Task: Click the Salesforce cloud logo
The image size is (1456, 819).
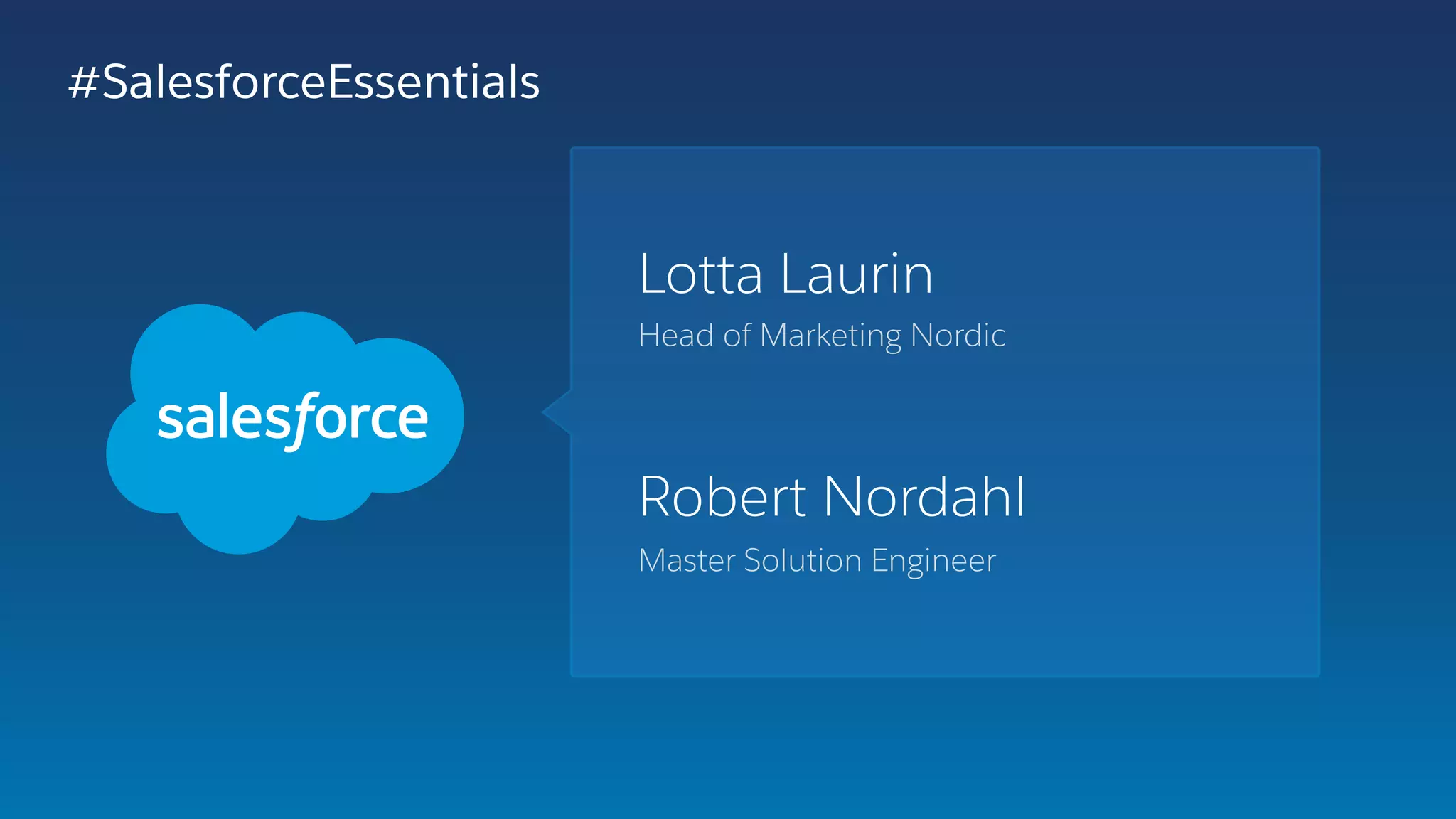Action: tap(285, 429)
